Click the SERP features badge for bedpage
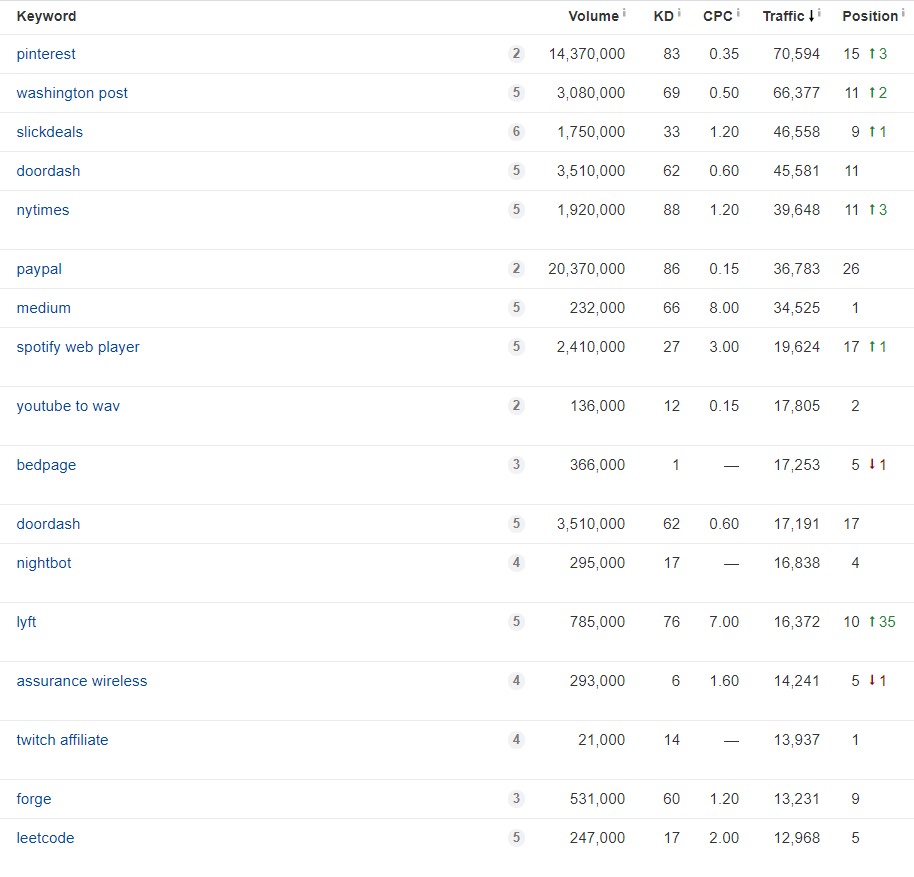Screen dimensions: 914x877 (516, 464)
